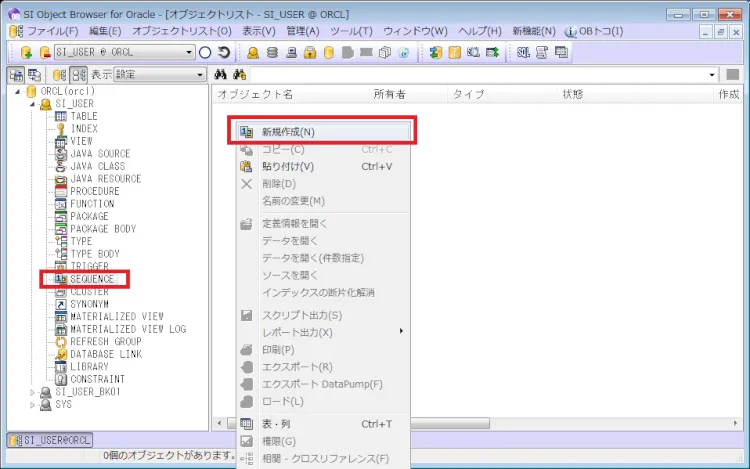The image size is (750, 469).
Task: Click the yellow cylinder view icon left of 表示
Action: pyautogui.click(x=59, y=75)
